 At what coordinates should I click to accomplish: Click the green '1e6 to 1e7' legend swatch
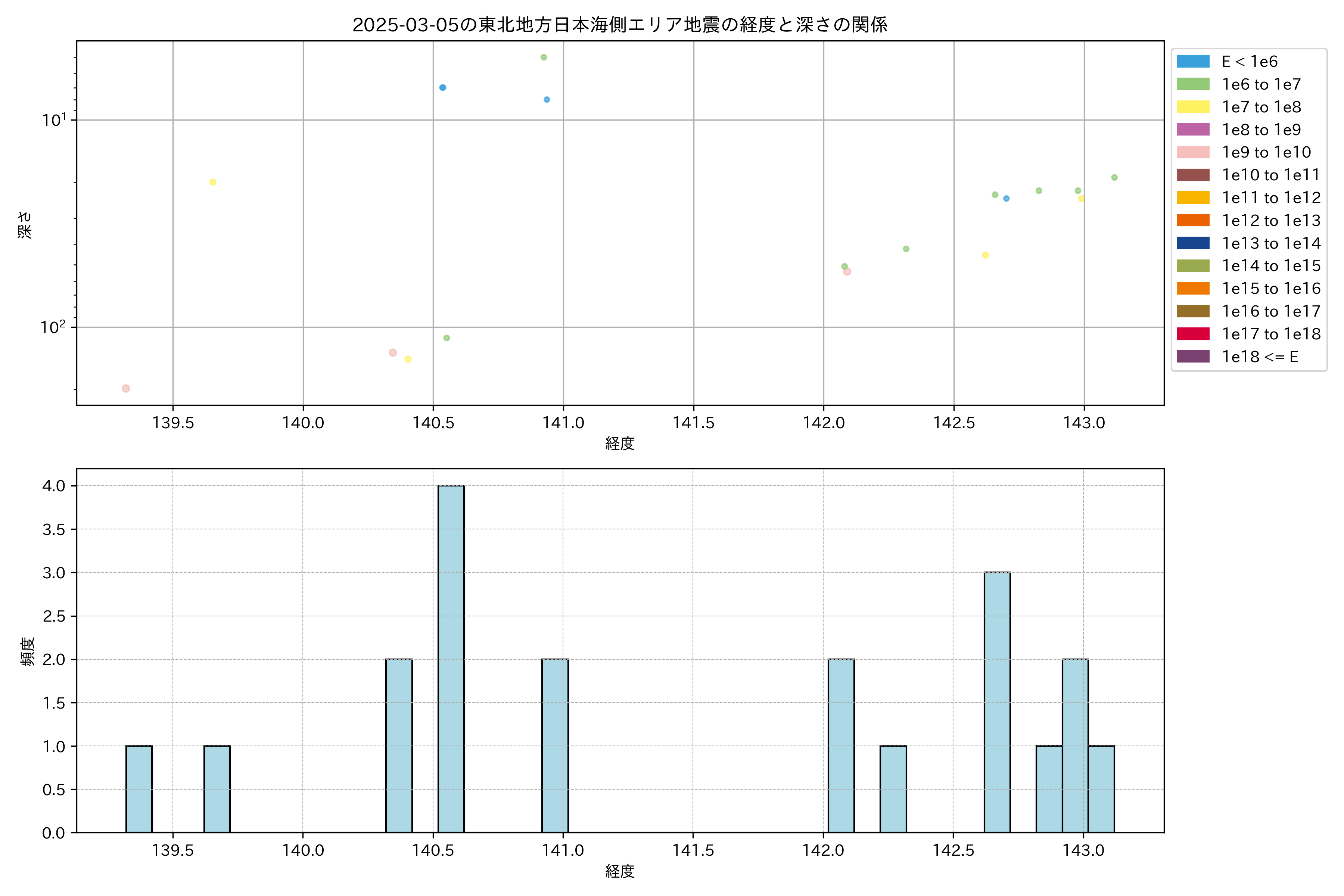click(1192, 84)
